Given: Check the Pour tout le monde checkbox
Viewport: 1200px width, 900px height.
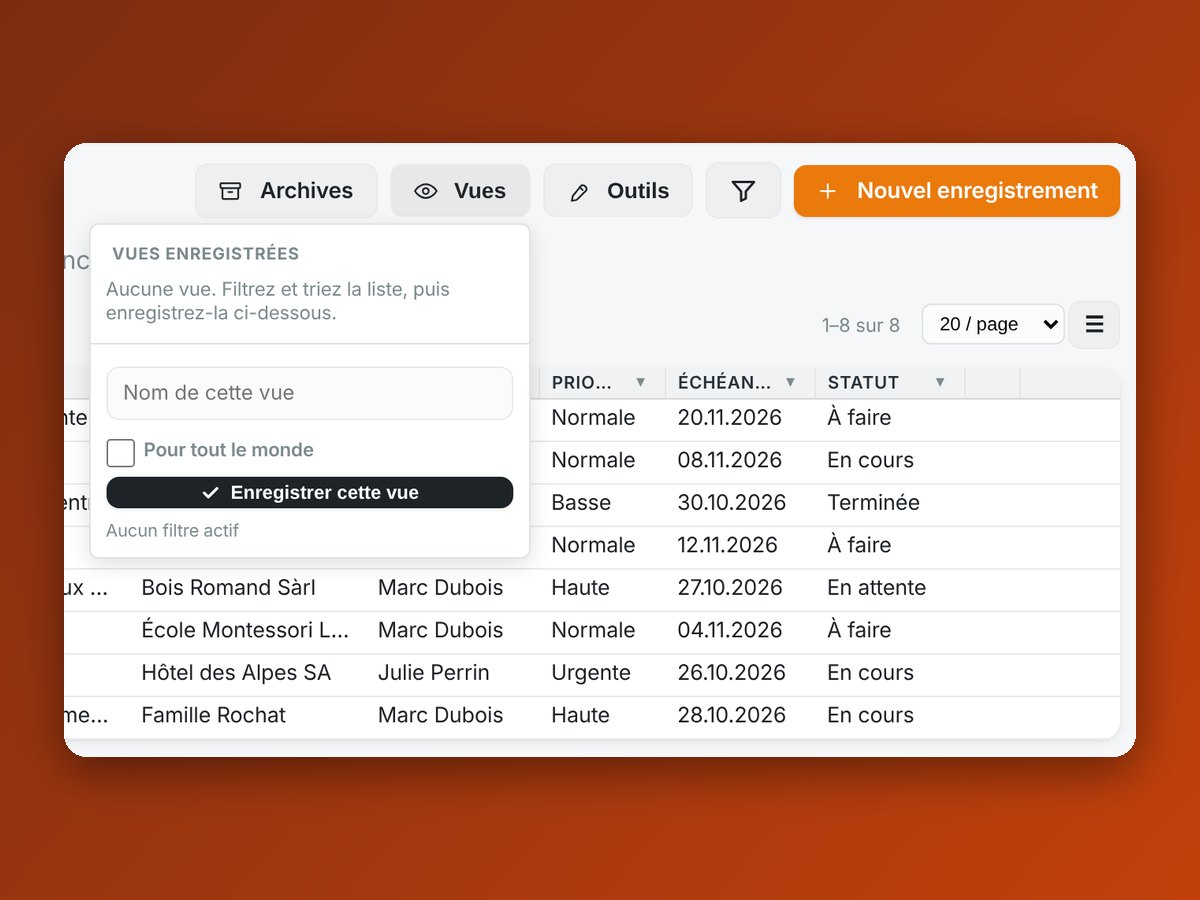Looking at the screenshot, I should [x=121, y=452].
